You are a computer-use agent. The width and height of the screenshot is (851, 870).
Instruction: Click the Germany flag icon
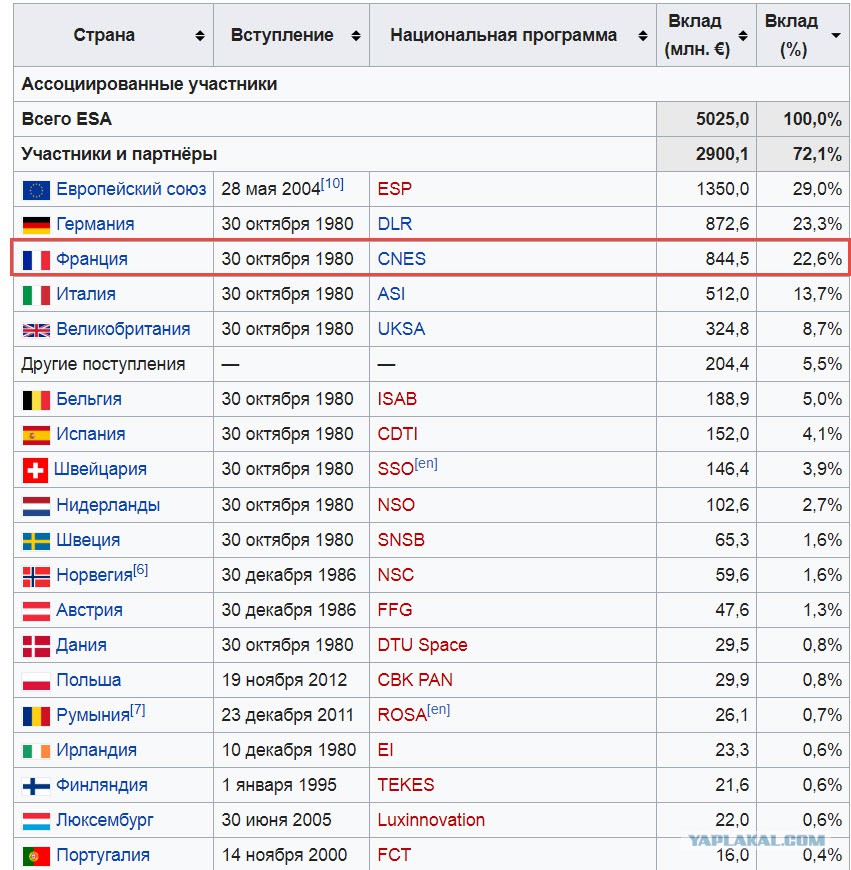[36, 225]
